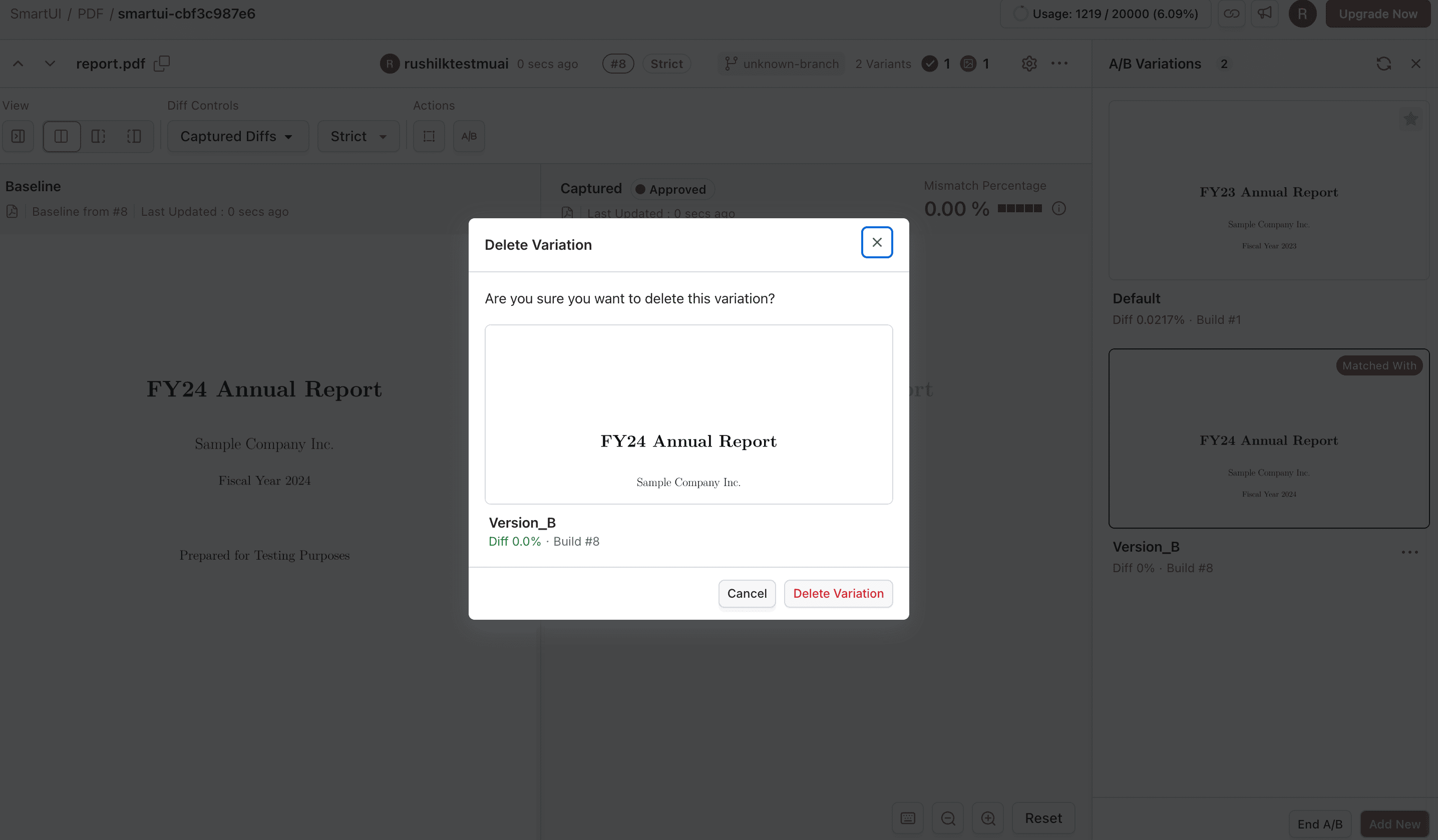The width and height of the screenshot is (1438, 840).
Task: Click End A/B button
Action: (x=1320, y=824)
